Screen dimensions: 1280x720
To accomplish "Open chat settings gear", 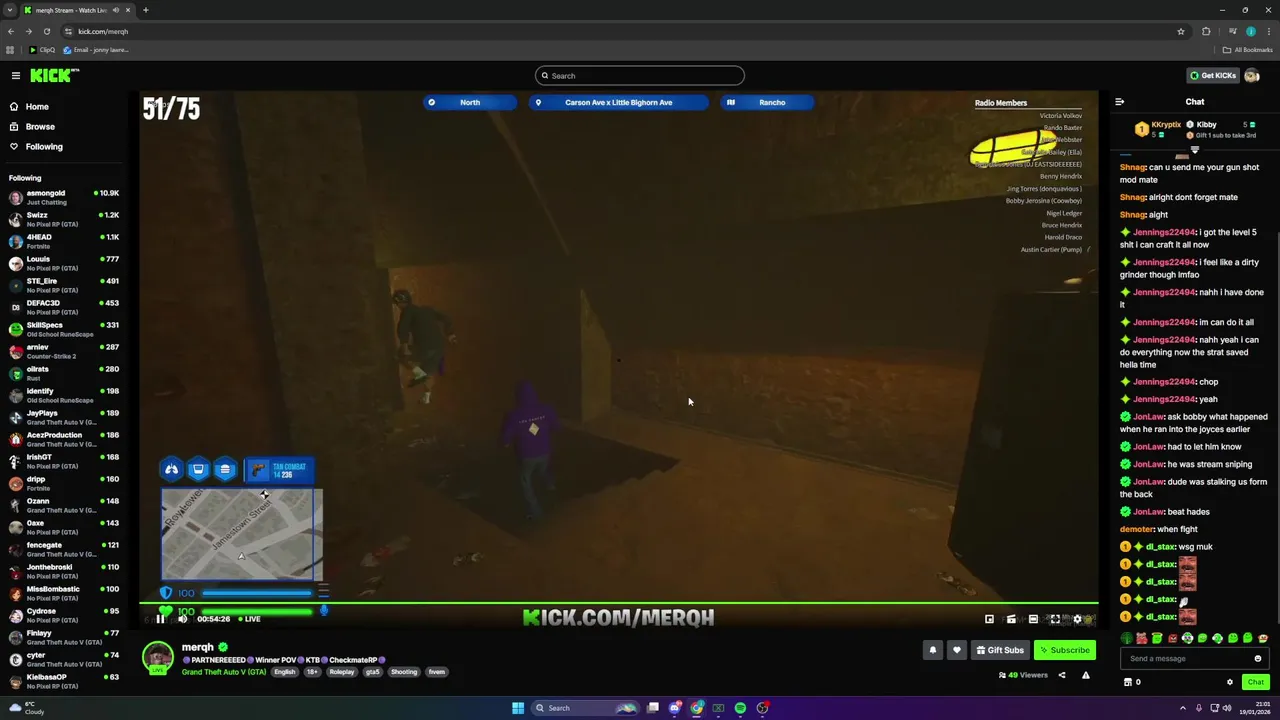I will point(1230,682).
